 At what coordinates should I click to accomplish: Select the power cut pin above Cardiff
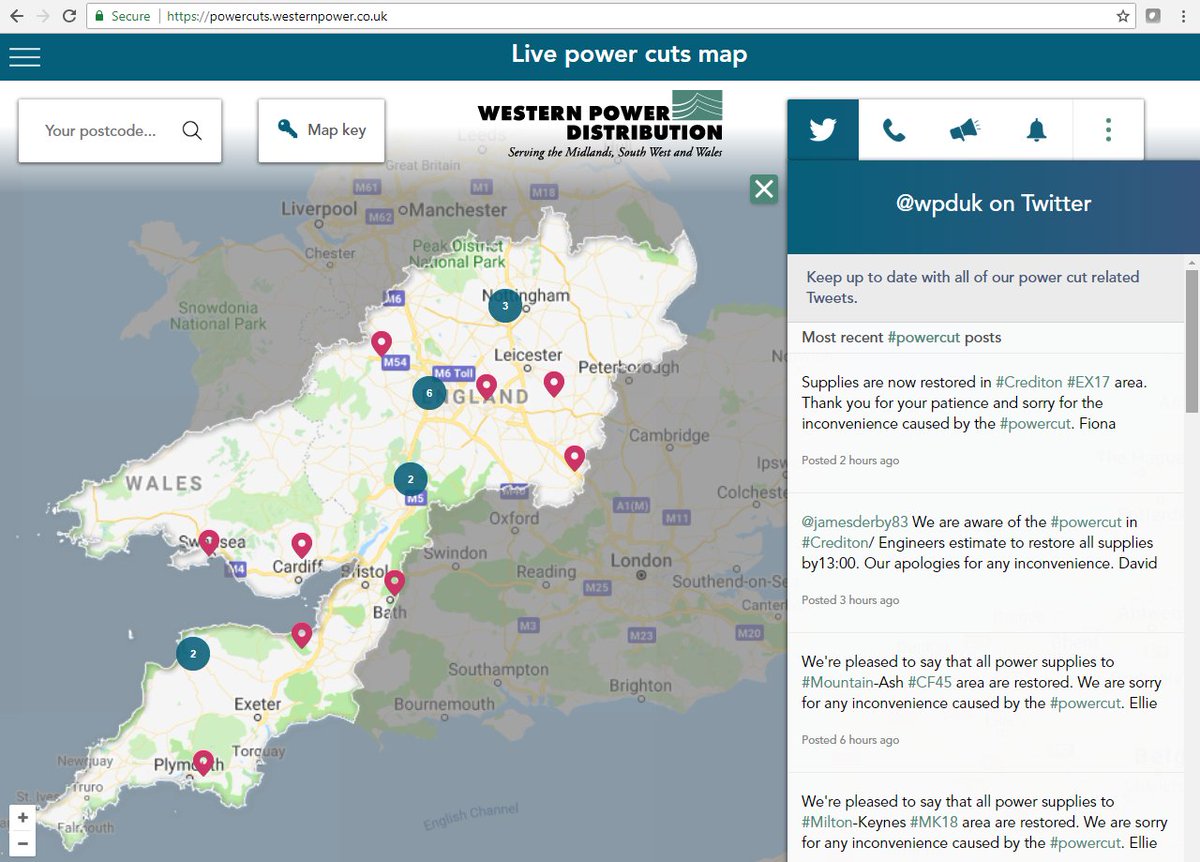pos(301,545)
